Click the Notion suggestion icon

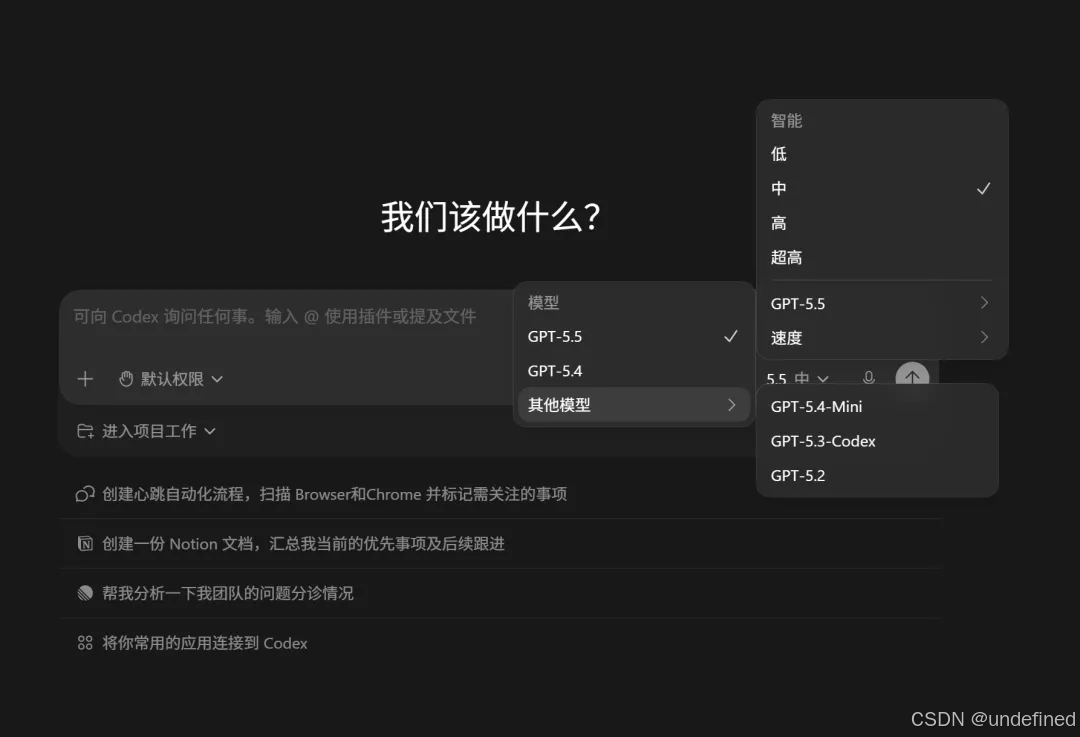pos(85,543)
